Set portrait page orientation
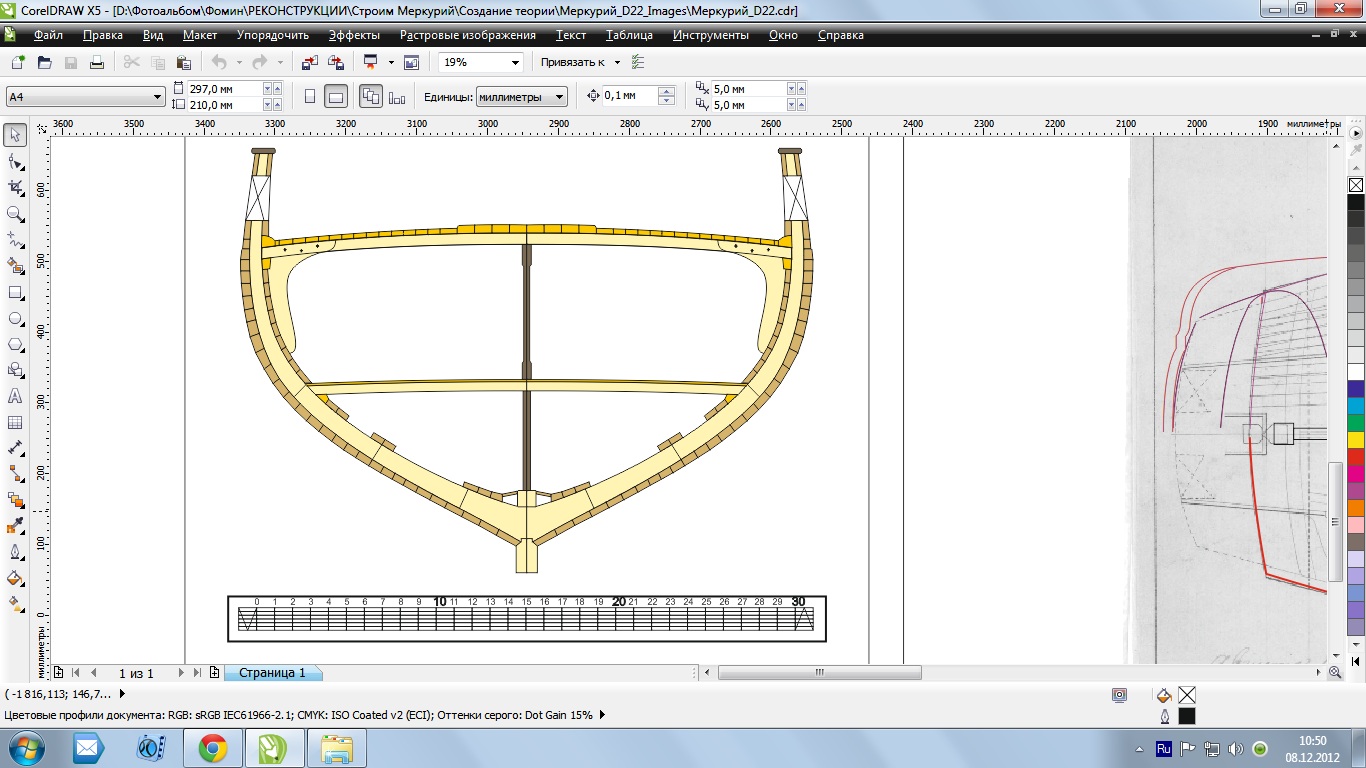 (x=309, y=97)
